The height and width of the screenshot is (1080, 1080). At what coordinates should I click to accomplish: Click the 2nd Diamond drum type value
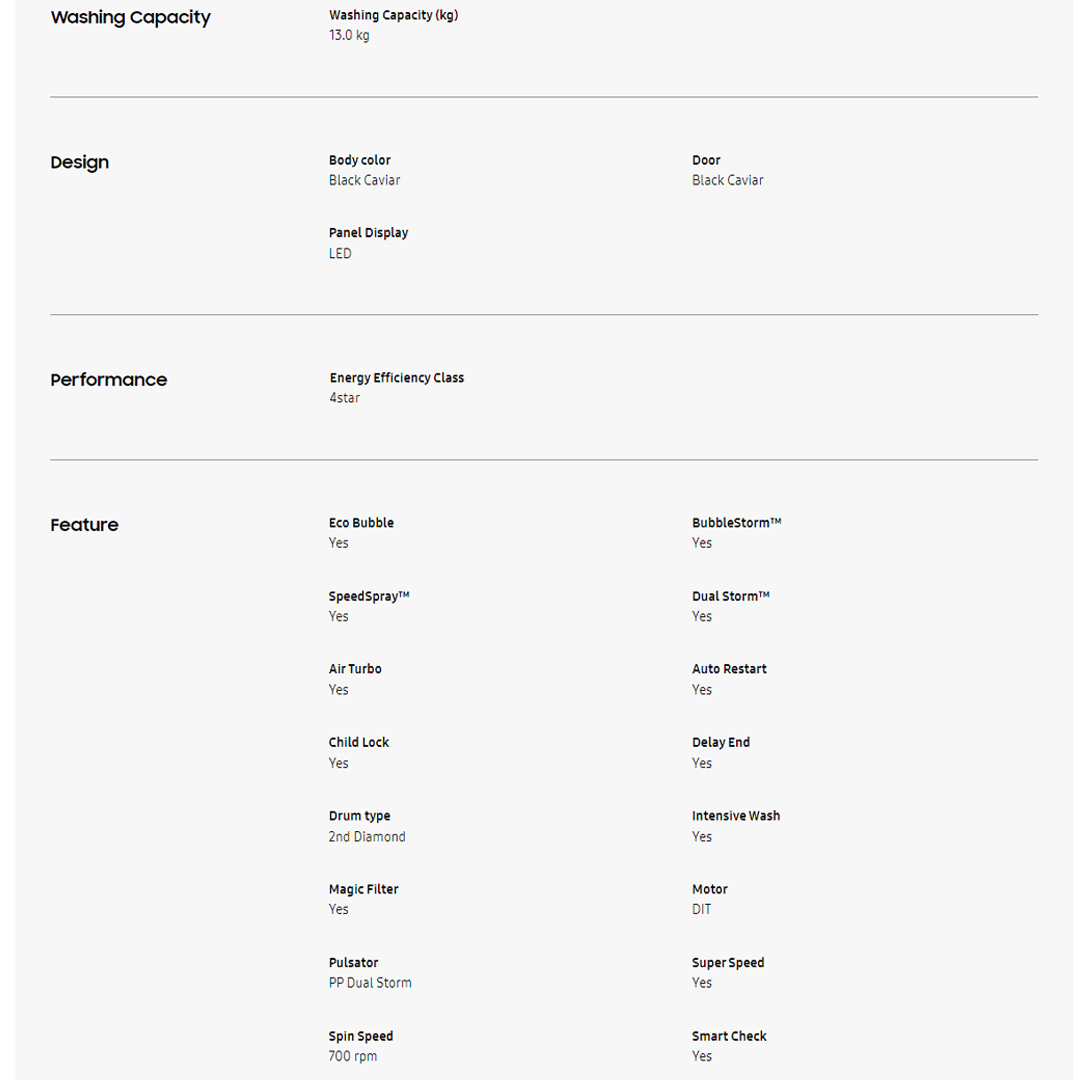367,837
